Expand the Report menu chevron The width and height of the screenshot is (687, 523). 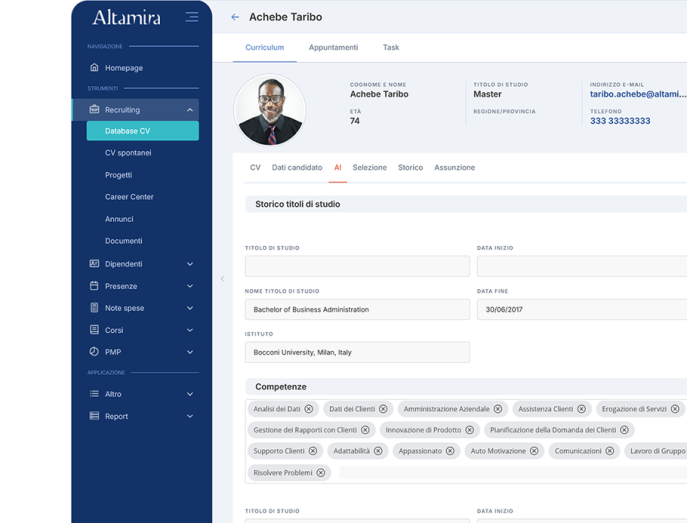click(190, 416)
